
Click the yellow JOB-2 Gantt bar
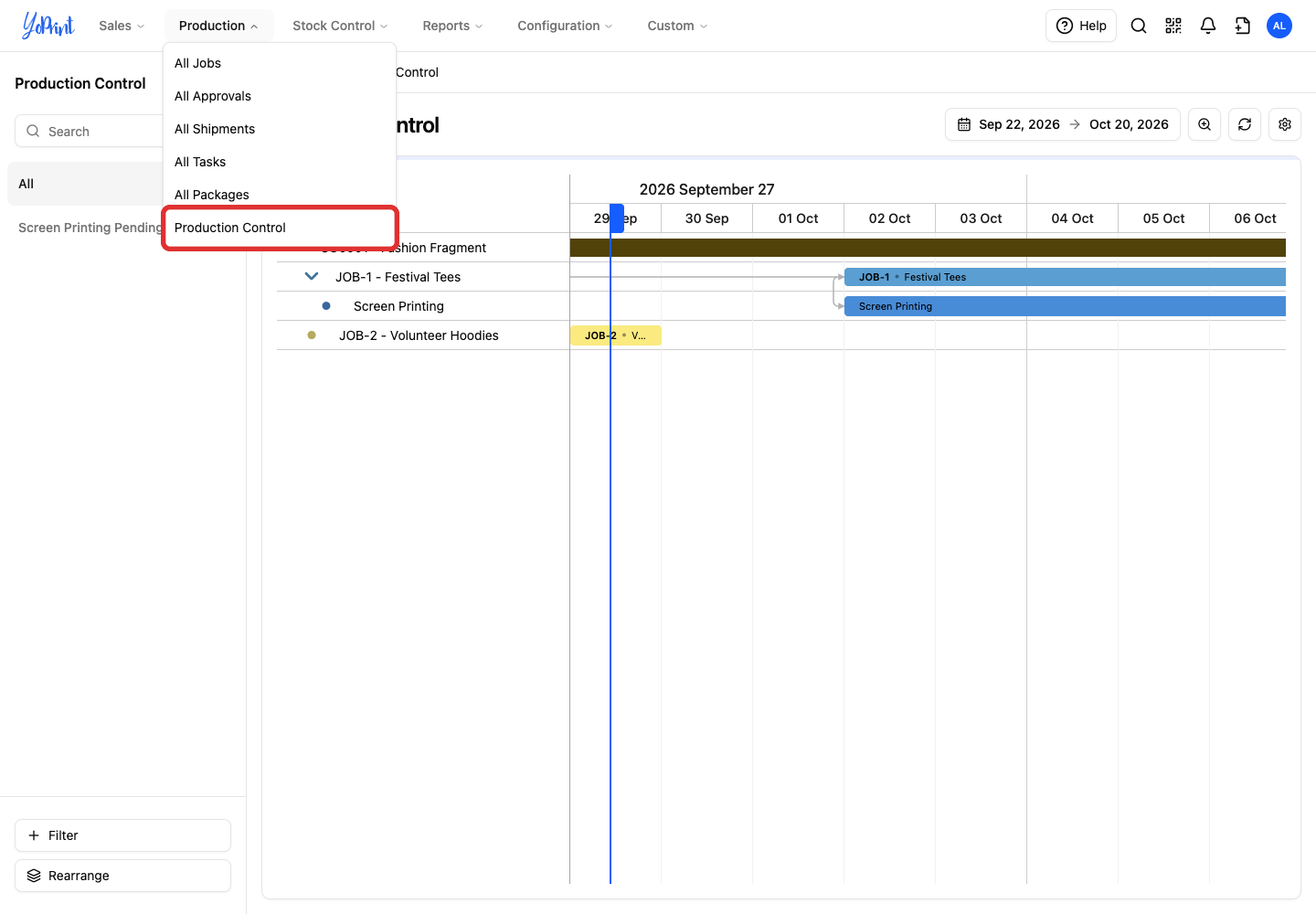click(x=615, y=335)
